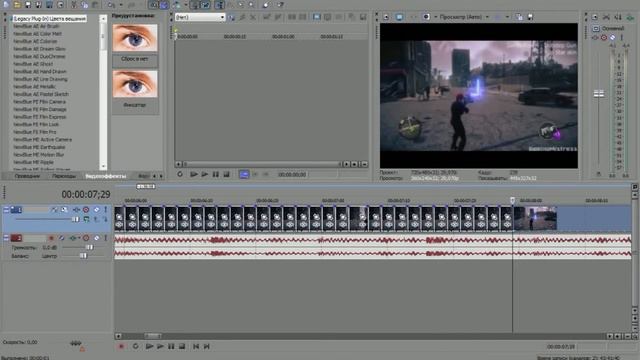The height and width of the screenshot is (360, 640).
Task: Select NewBlue AE Dream Glow effect
Action: pyautogui.click(x=39, y=49)
